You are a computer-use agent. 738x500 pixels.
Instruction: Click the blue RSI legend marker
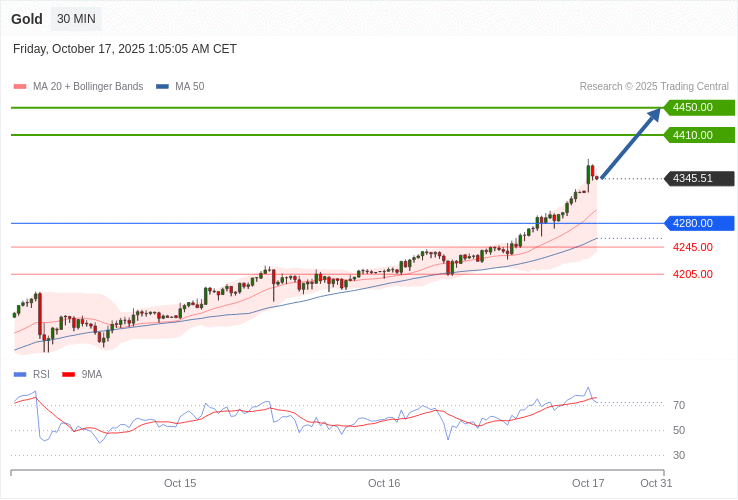[20, 375]
